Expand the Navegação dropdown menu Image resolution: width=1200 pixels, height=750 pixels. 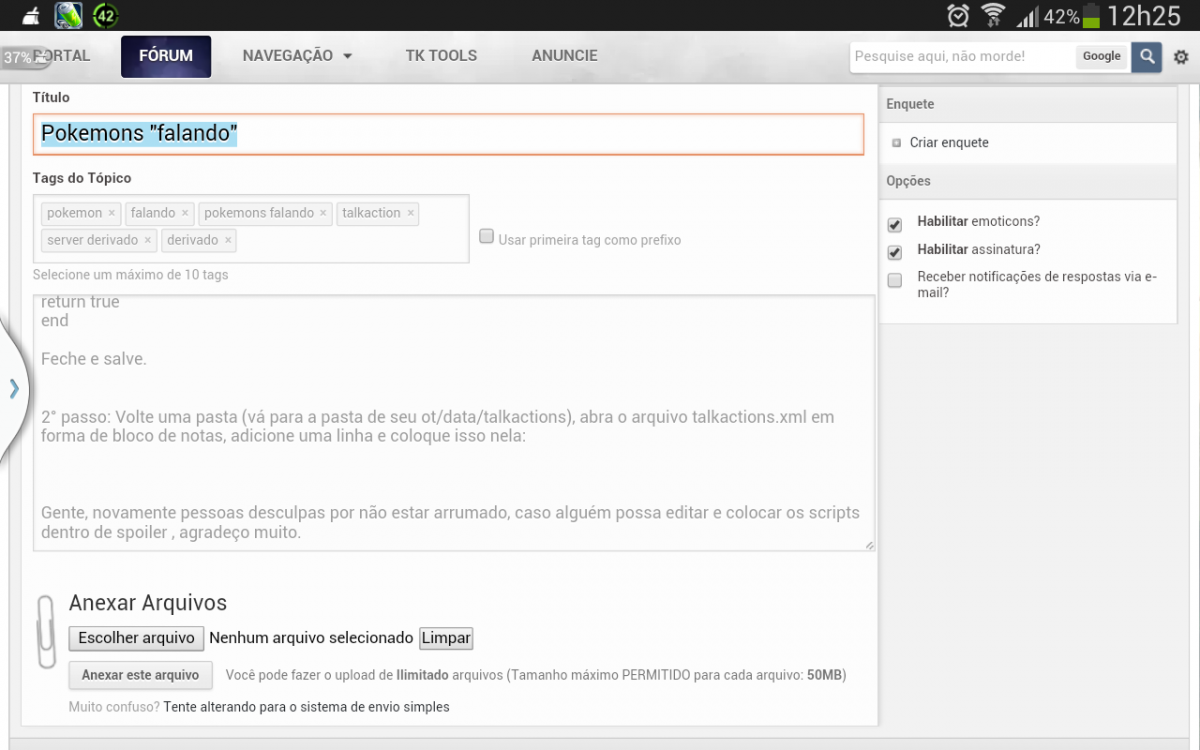[297, 56]
